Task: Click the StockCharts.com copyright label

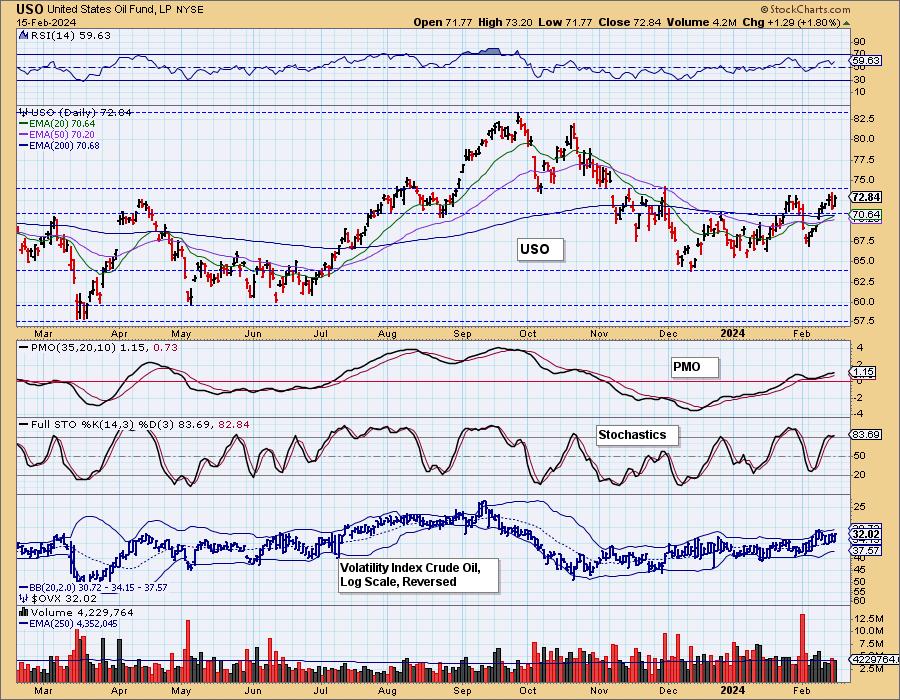Action: point(805,9)
